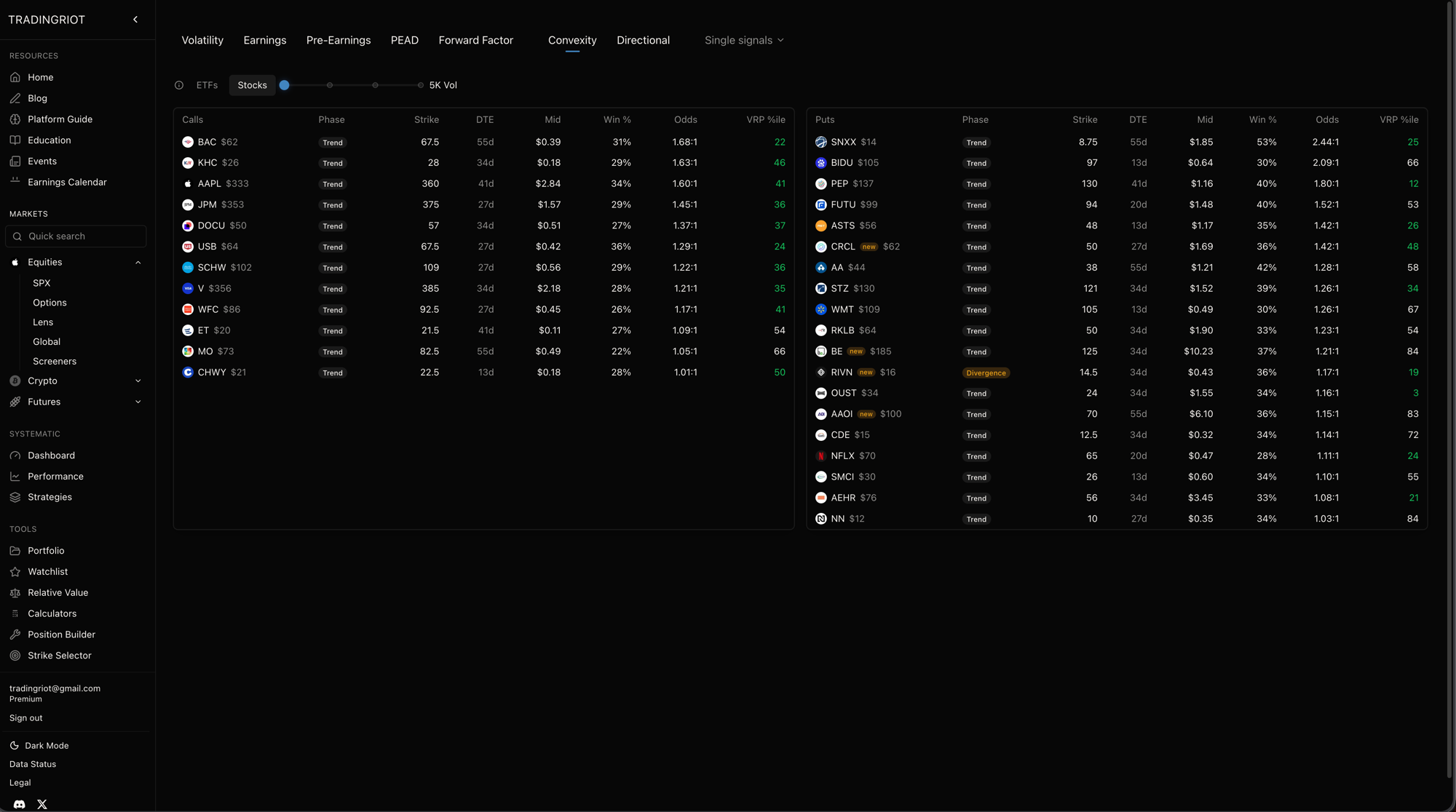Viewport: 1456px width, 812px height.
Task: Click the NFLX Netflix logo icon
Action: [x=821, y=456]
